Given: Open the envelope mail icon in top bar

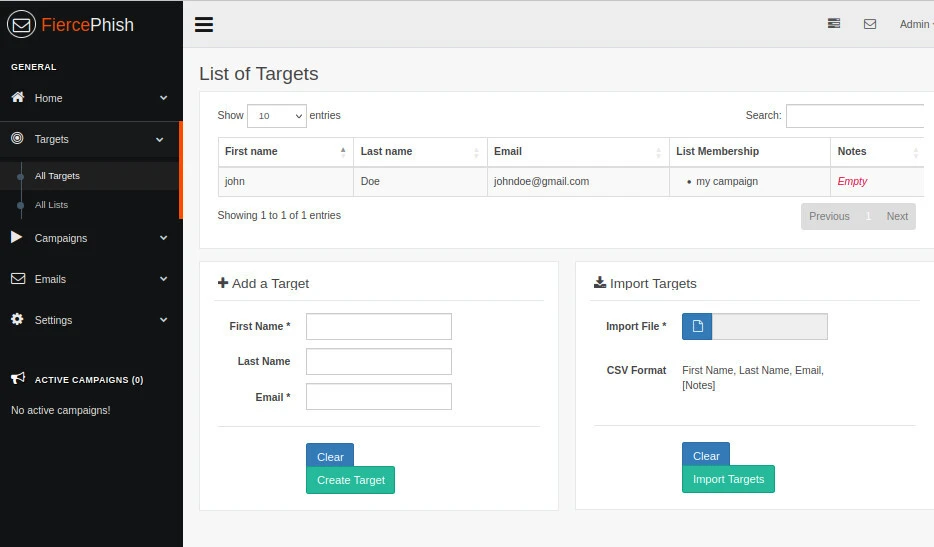Looking at the screenshot, I should click(870, 24).
